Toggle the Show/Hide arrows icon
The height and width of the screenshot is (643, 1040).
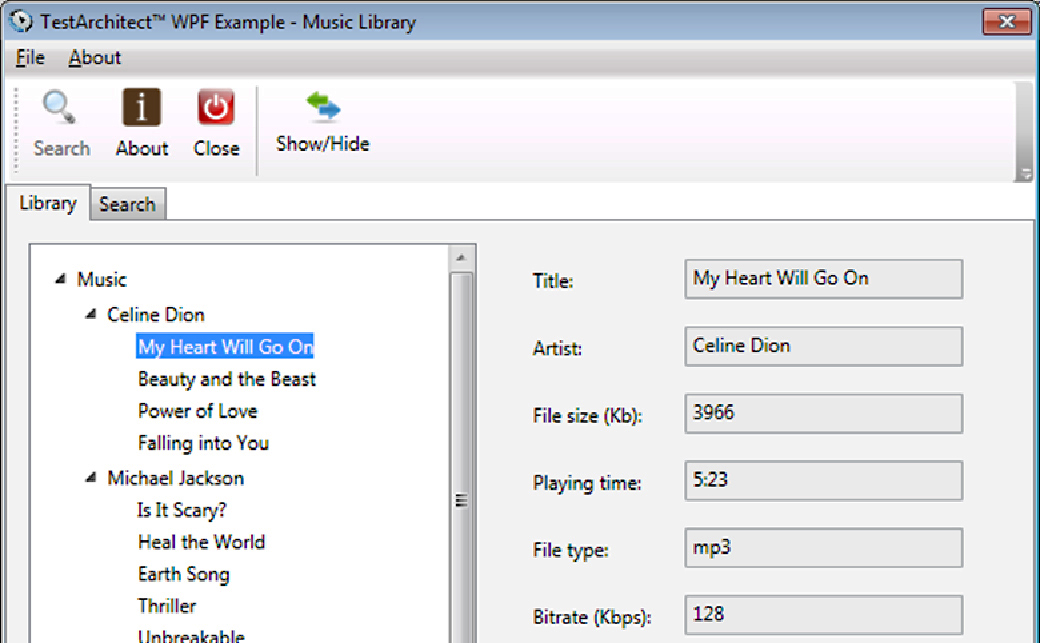(323, 106)
